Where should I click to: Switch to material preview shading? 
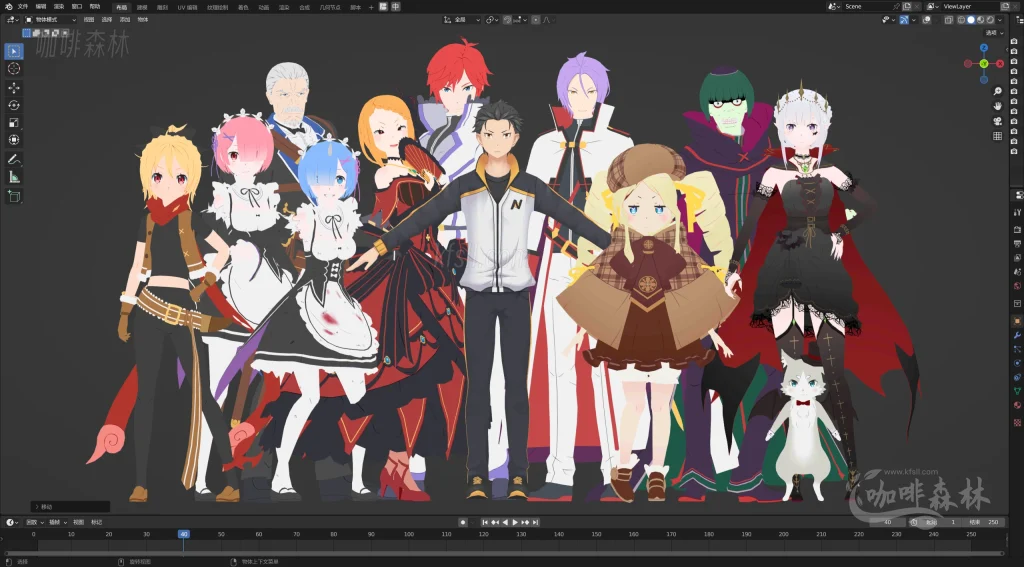pyautogui.click(x=981, y=20)
